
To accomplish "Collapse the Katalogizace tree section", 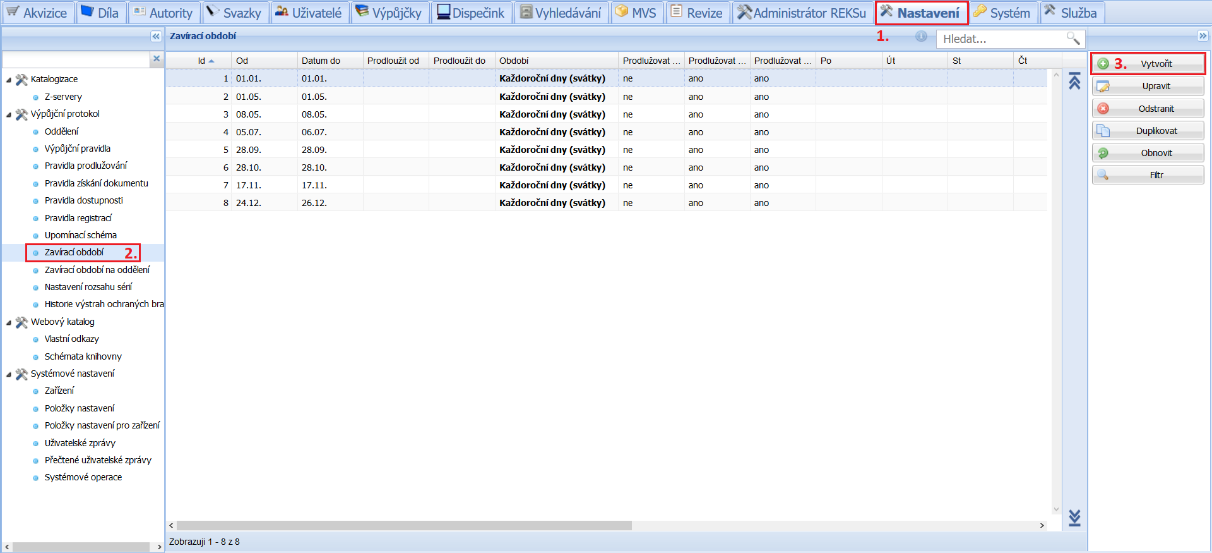I will click(x=9, y=79).
